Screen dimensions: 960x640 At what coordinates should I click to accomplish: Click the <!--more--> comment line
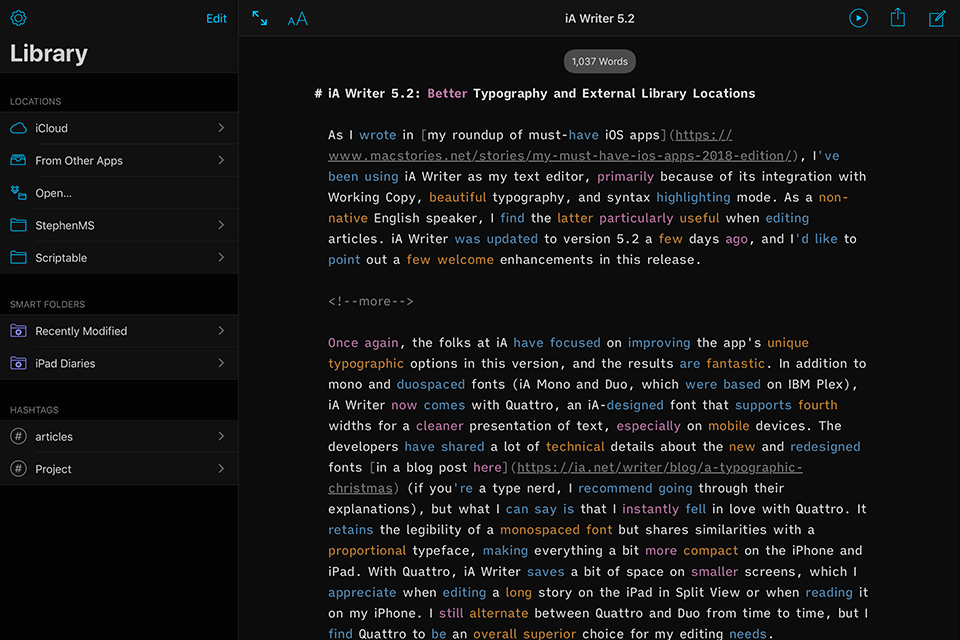(370, 301)
